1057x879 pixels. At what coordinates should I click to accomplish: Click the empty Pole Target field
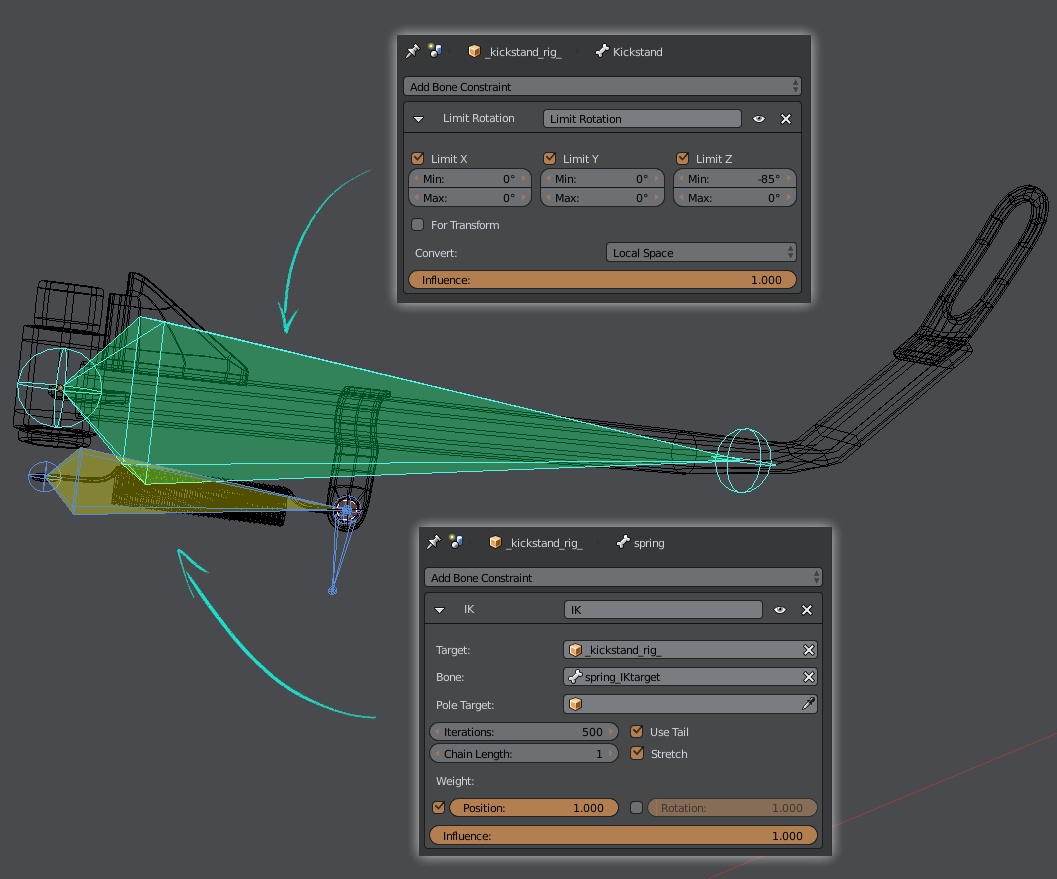click(x=690, y=704)
